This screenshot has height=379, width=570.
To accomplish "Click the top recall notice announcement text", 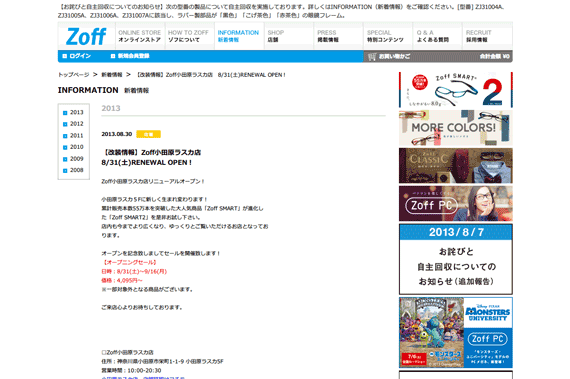I will pyautogui.click(x=281, y=11).
